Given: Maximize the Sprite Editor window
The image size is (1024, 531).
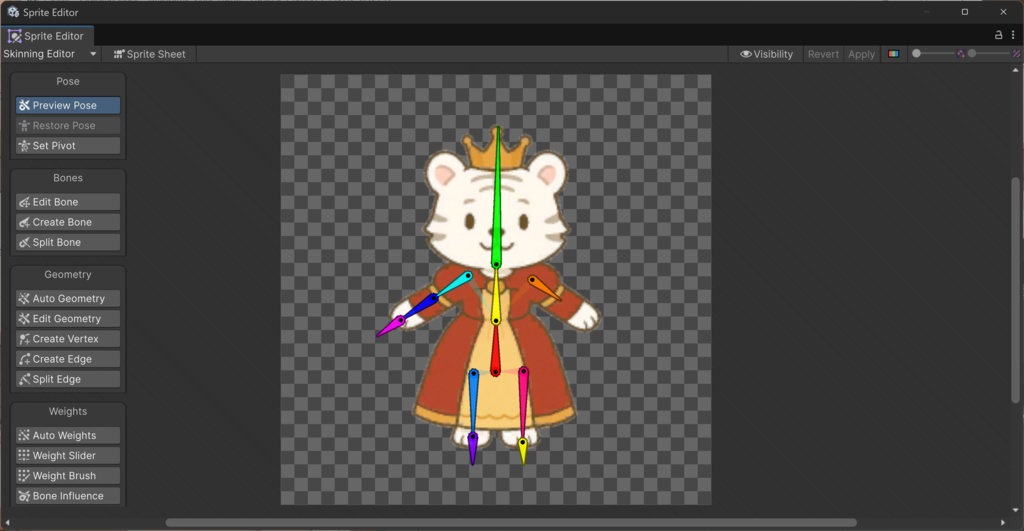Looking at the screenshot, I should click(x=965, y=12).
